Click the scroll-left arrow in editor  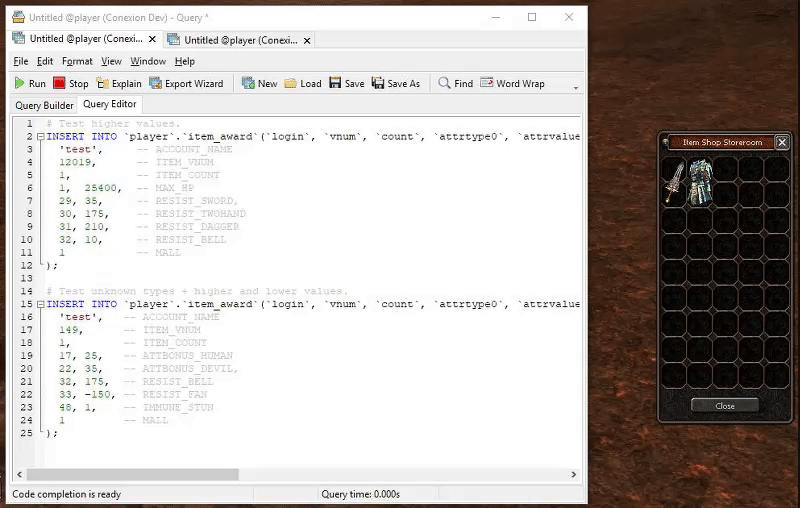[x=19, y=474]
